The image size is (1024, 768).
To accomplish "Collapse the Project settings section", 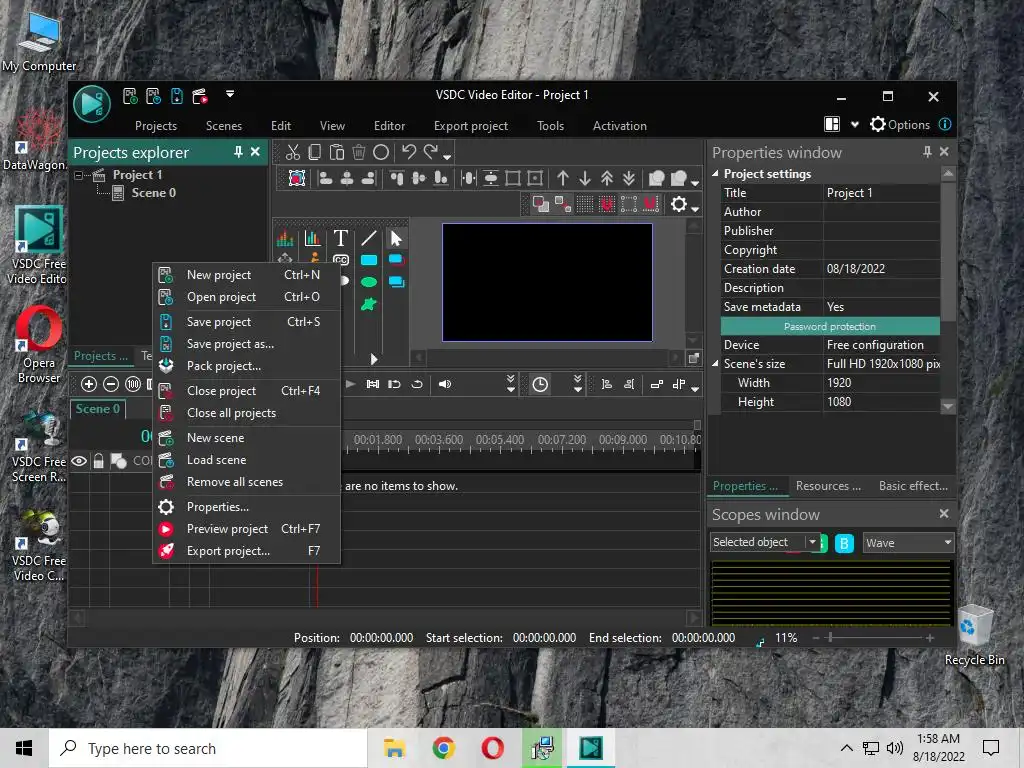I will point(716,174).
